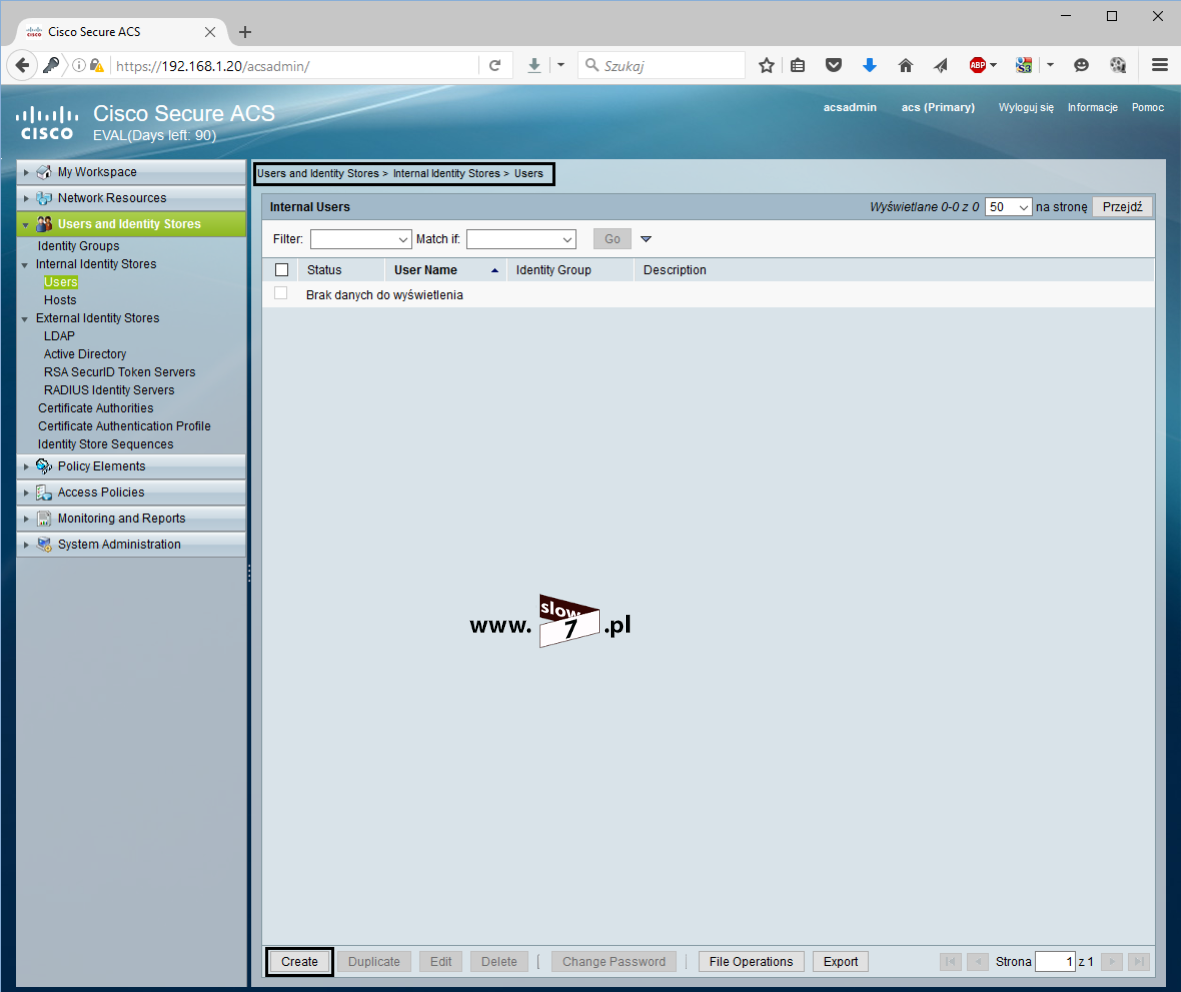The image size is (1181, 992).
Task: Open Active Directory in the sidebar
Action: 85,354
